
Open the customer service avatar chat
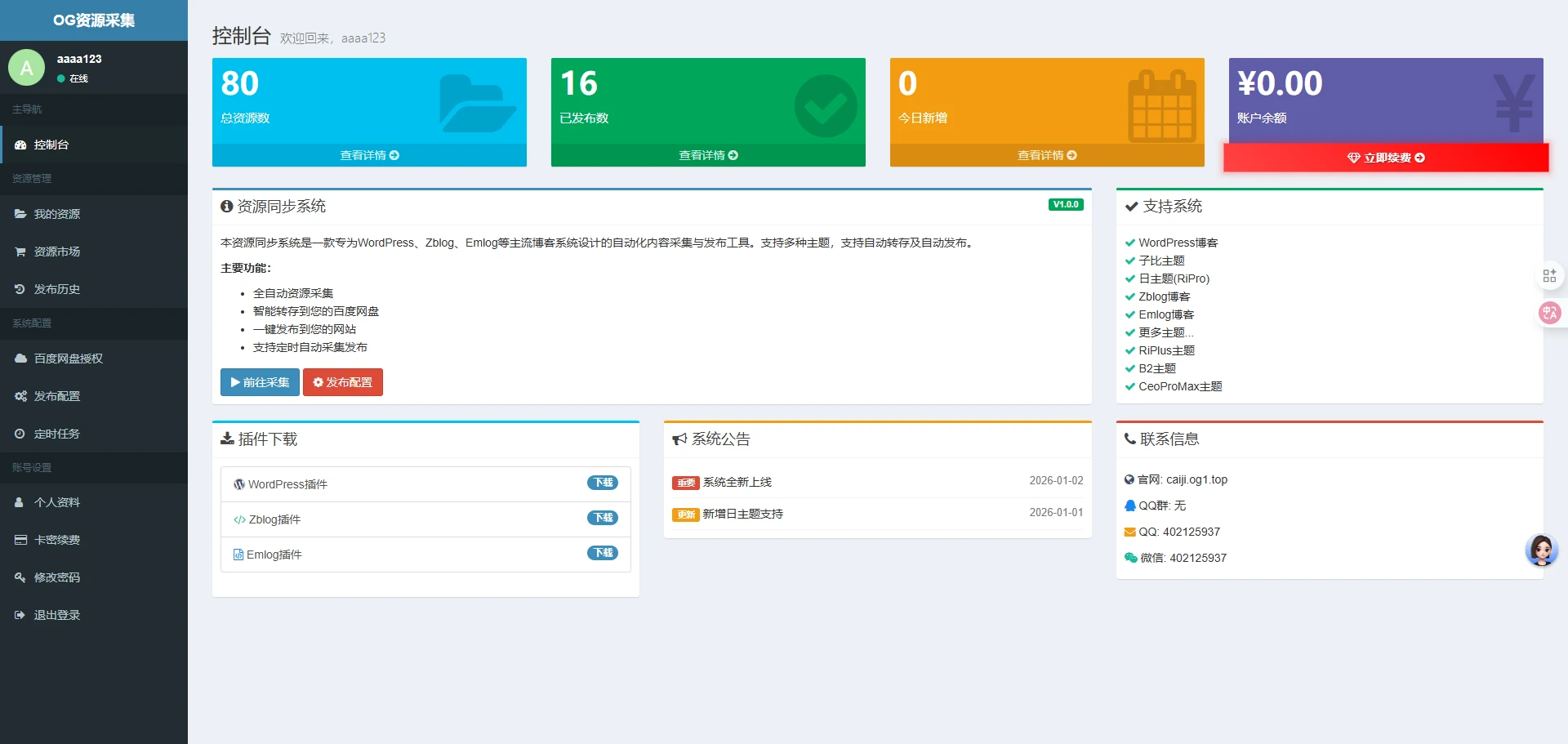1541,550
